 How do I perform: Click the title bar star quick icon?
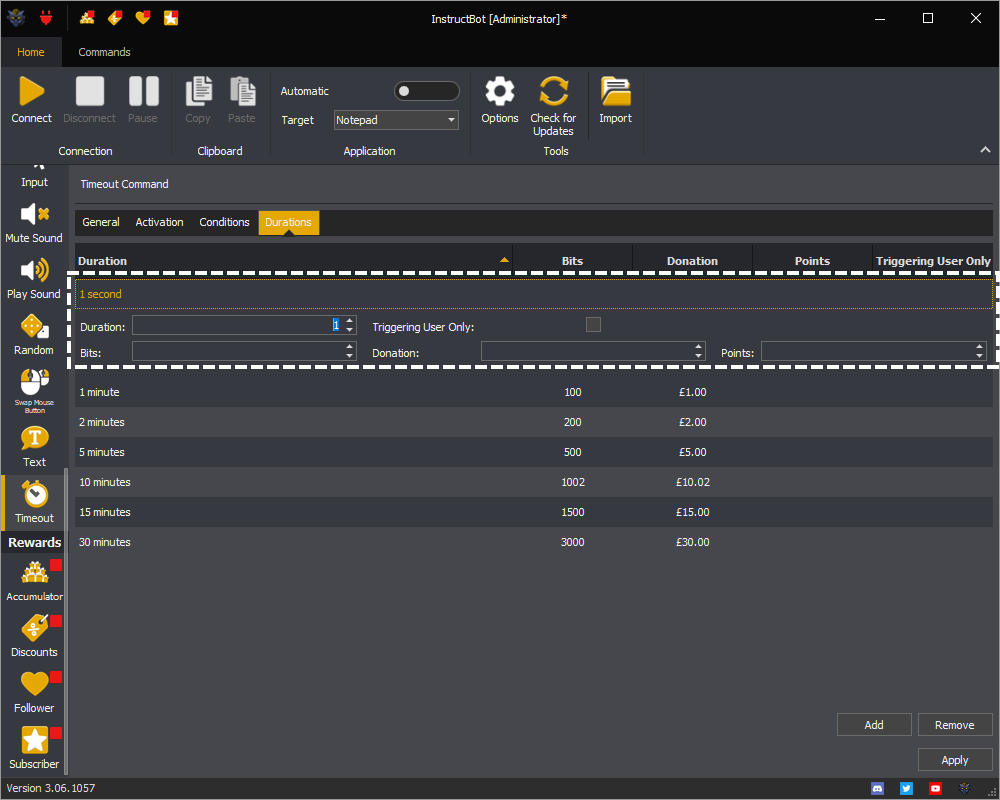pos(171,18)
